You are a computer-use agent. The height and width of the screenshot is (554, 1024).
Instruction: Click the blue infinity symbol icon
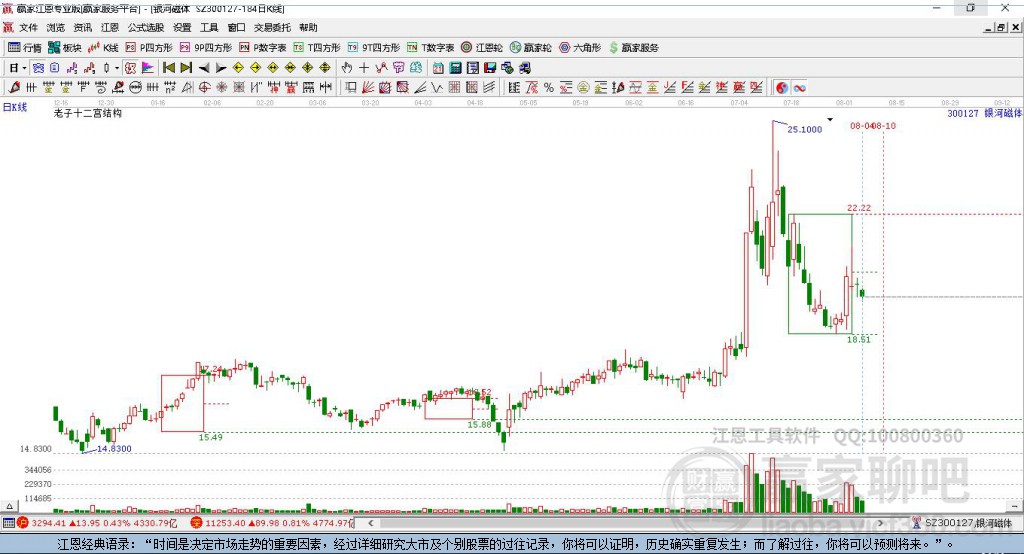tap(800, 88)
